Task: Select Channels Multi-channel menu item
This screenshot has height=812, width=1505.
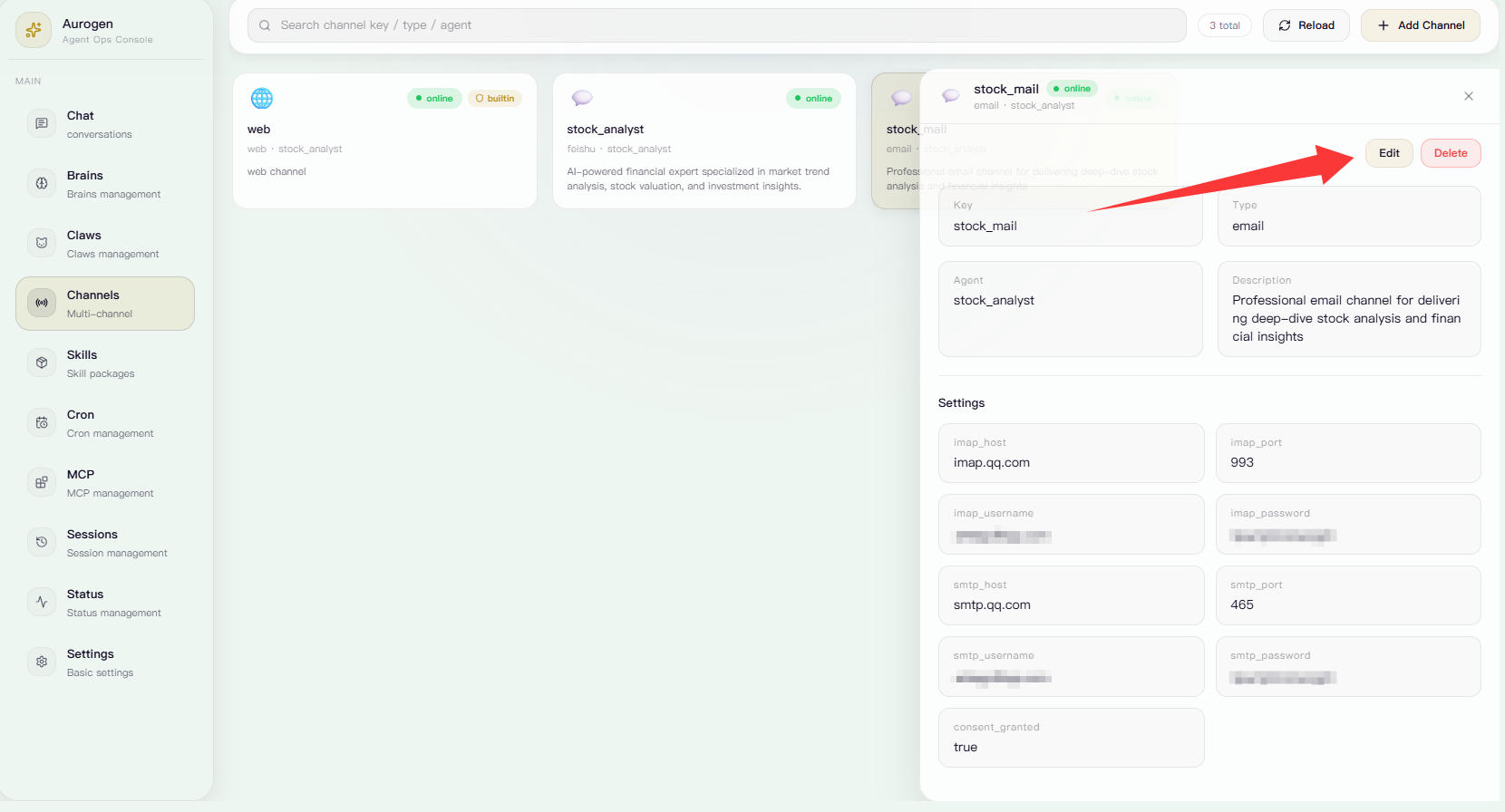Action: tap(105, 304)
